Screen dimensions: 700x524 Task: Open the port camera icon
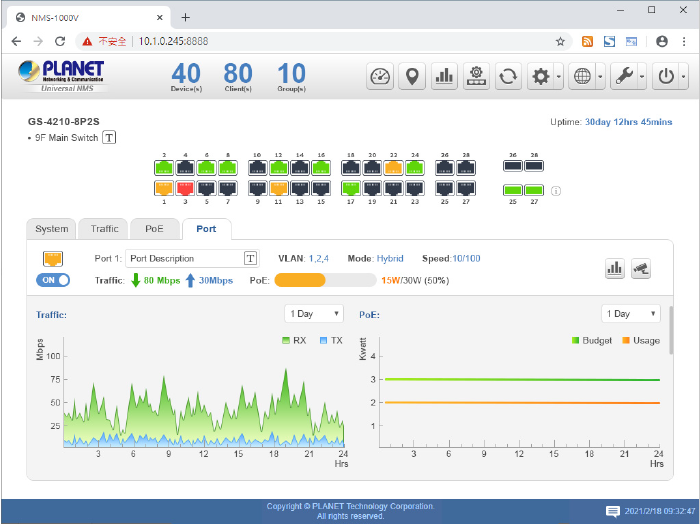pos(641,268)
